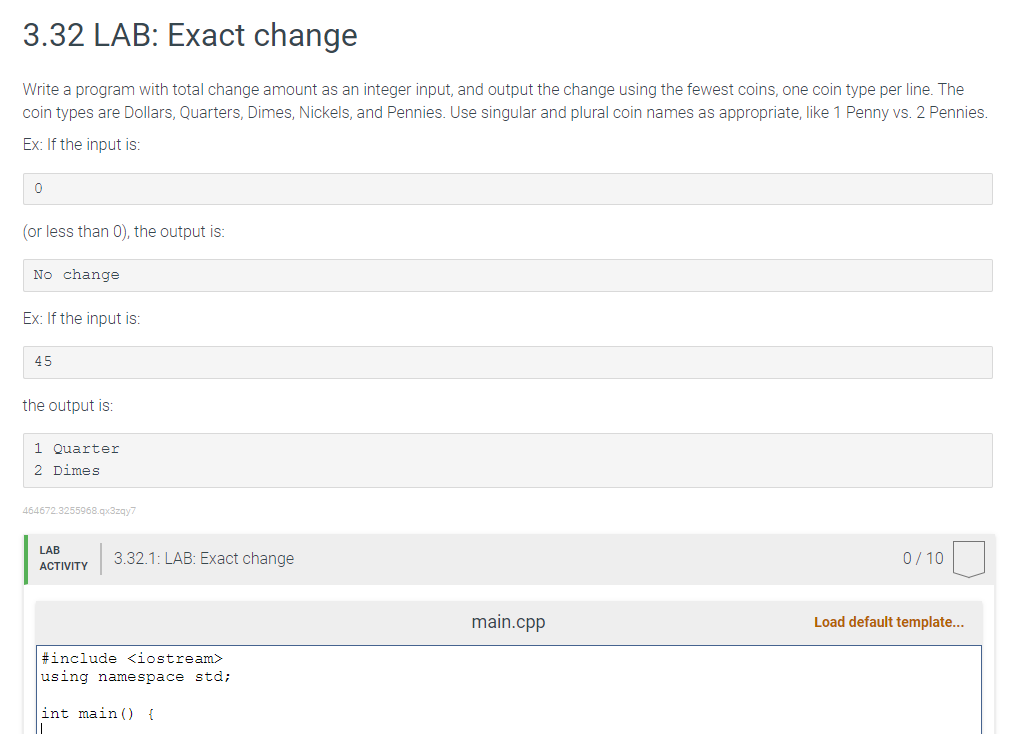Click the text cursor position in the editor
The height and width of the screenshot is (734, 1033).
click(42, 727)
